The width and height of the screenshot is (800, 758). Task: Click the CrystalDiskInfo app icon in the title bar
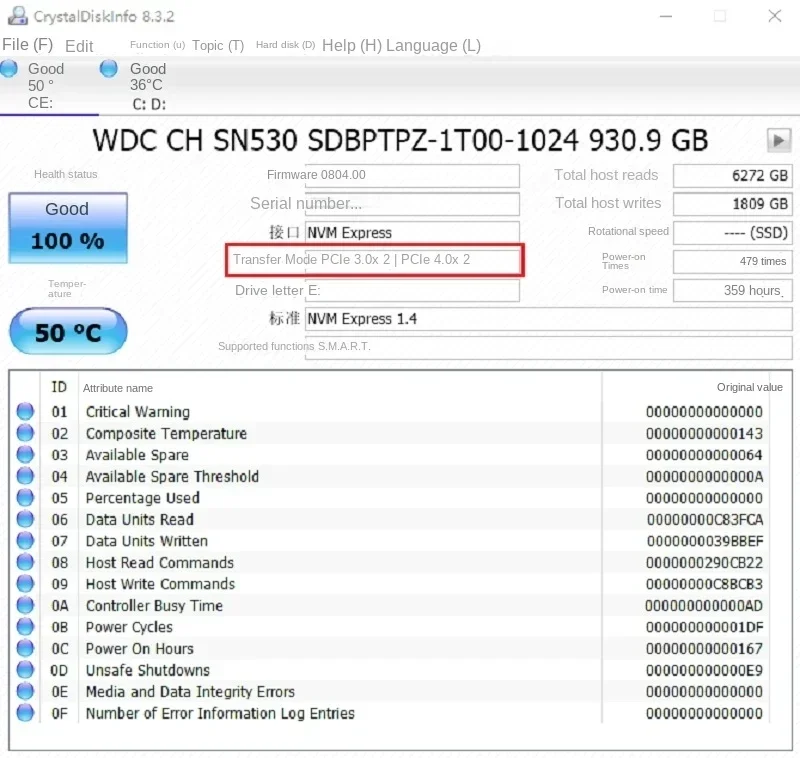[x=18, y=16]
